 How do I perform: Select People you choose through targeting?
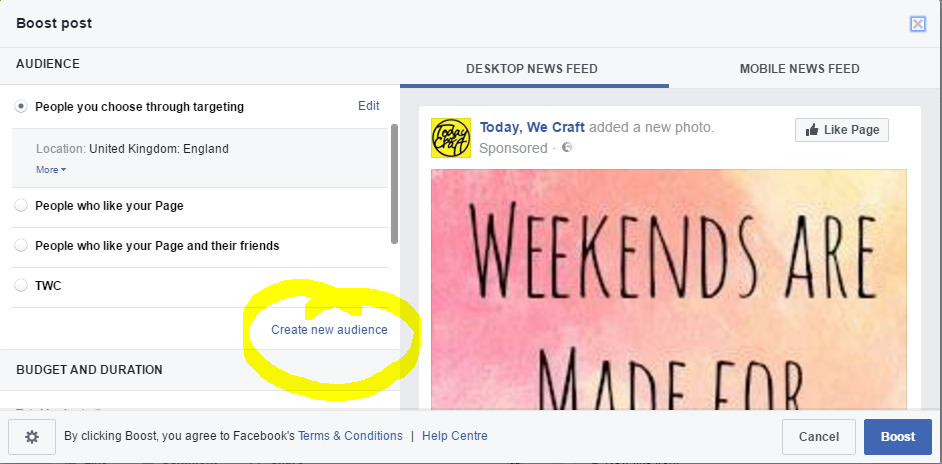[x=21, y=106]
